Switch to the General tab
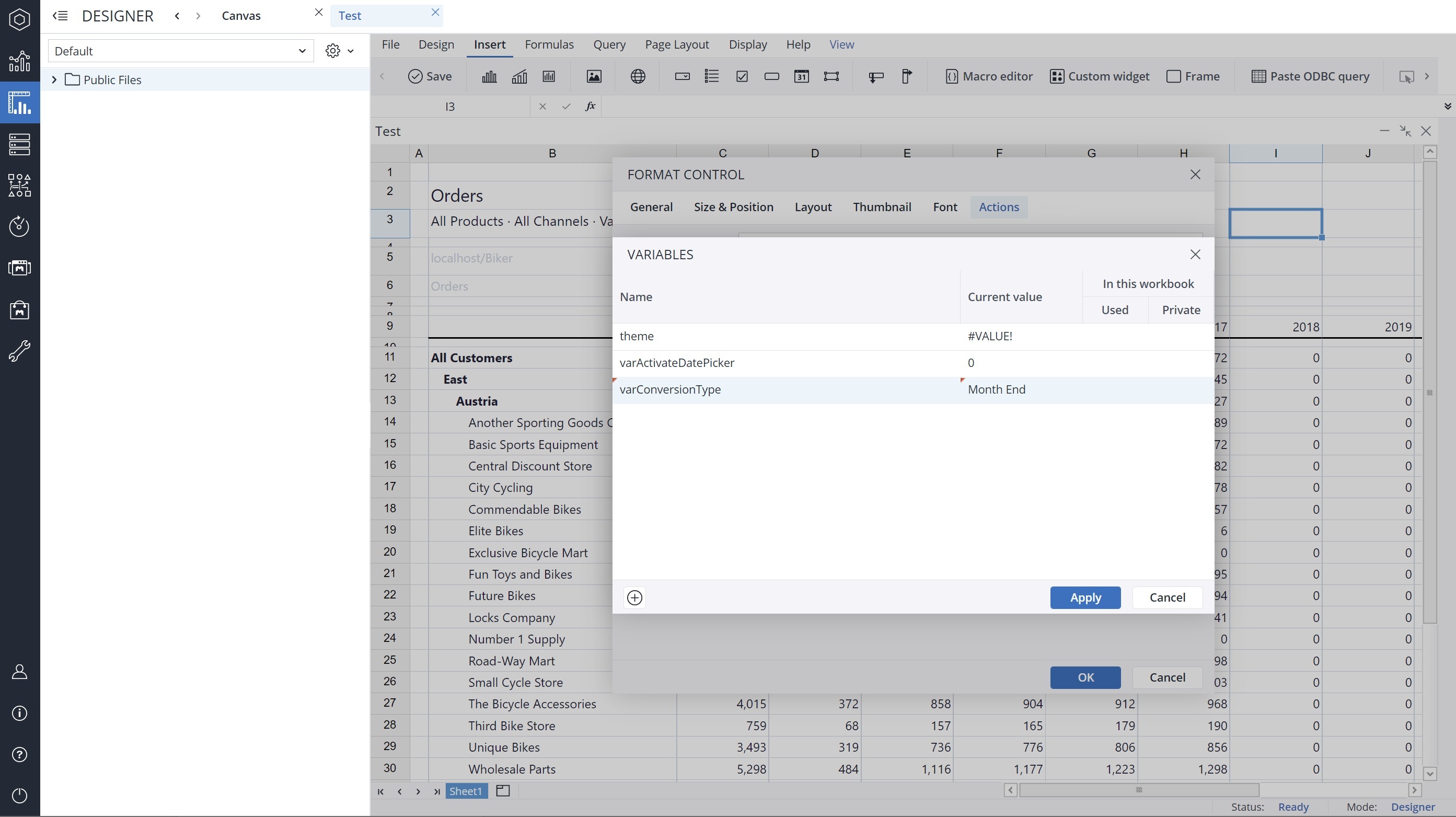The height and width of the screenshot is (817, 1456). tap(651, 207)
